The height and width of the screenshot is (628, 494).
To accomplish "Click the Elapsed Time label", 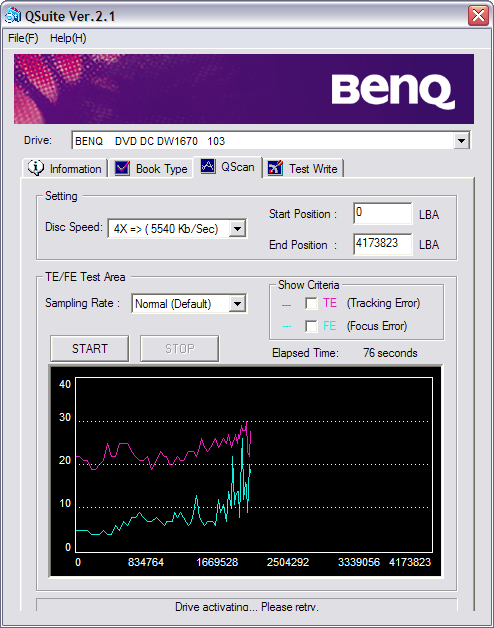I will click(x=305, y=353).
